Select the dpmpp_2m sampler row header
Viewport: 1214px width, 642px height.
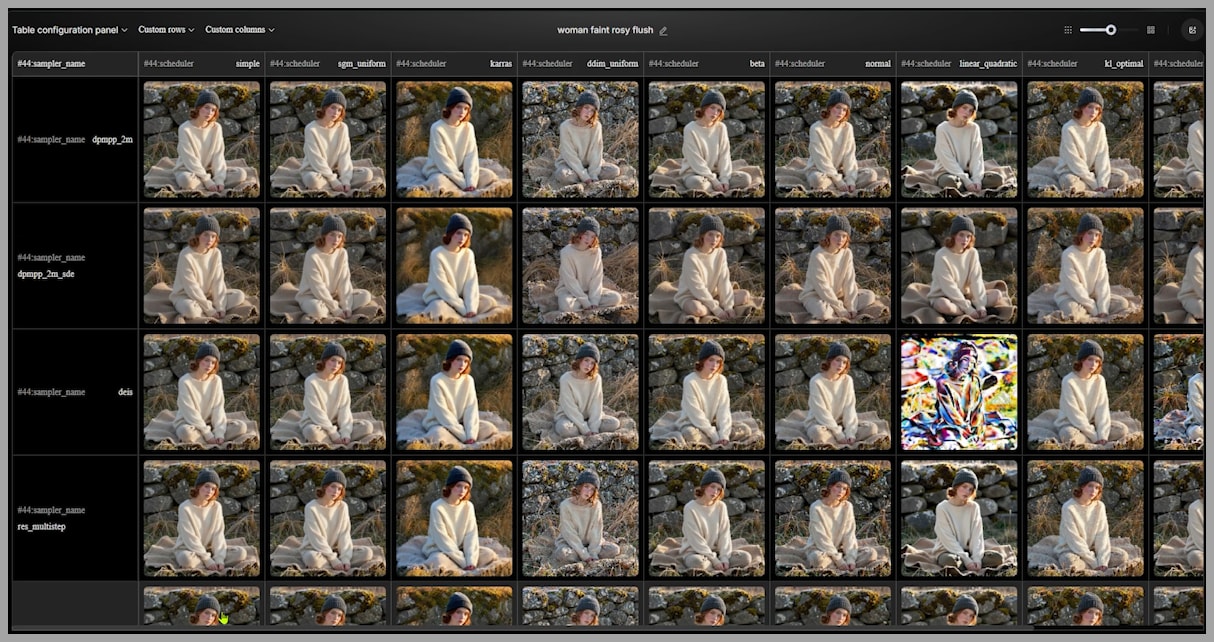pyautogui.click(x=74, y=138)
